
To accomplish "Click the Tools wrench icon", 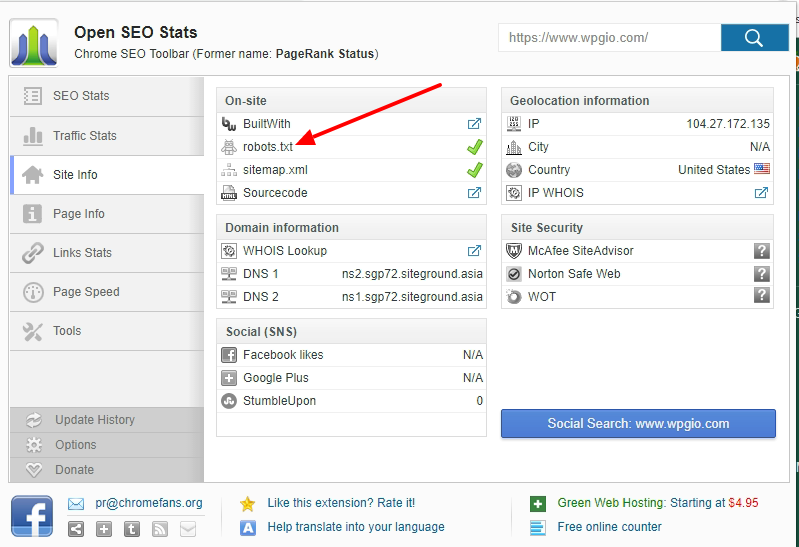I will pos(32,332).
